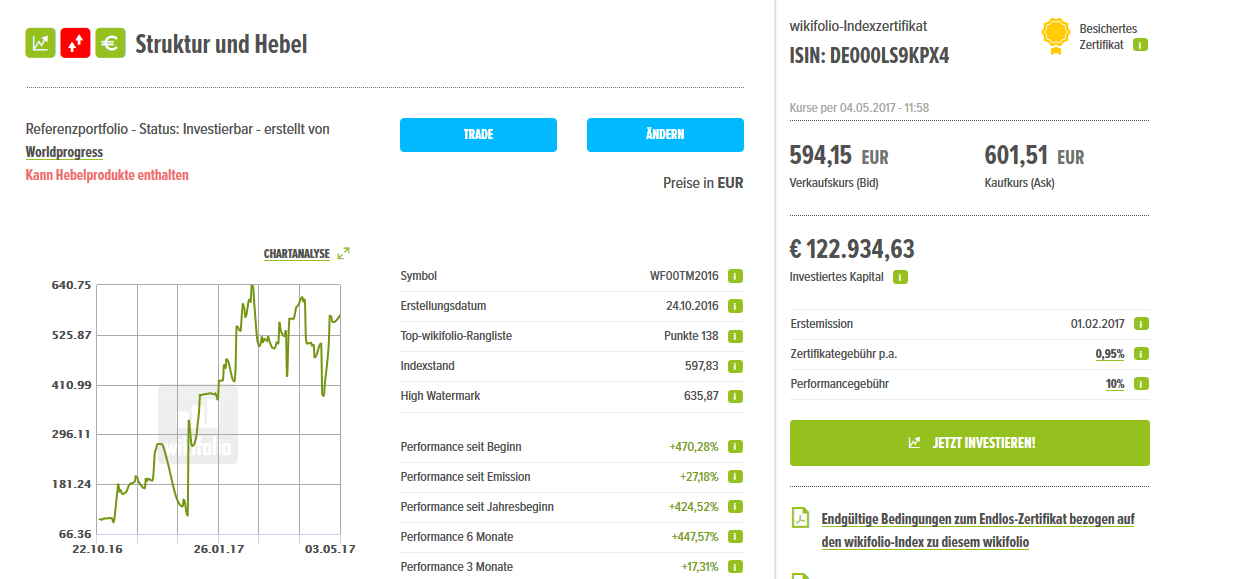The width and height of the screenshot is (1246, 579).
Task: Click the info icon beside Erstemission date
Action: tap(1140, 323)
